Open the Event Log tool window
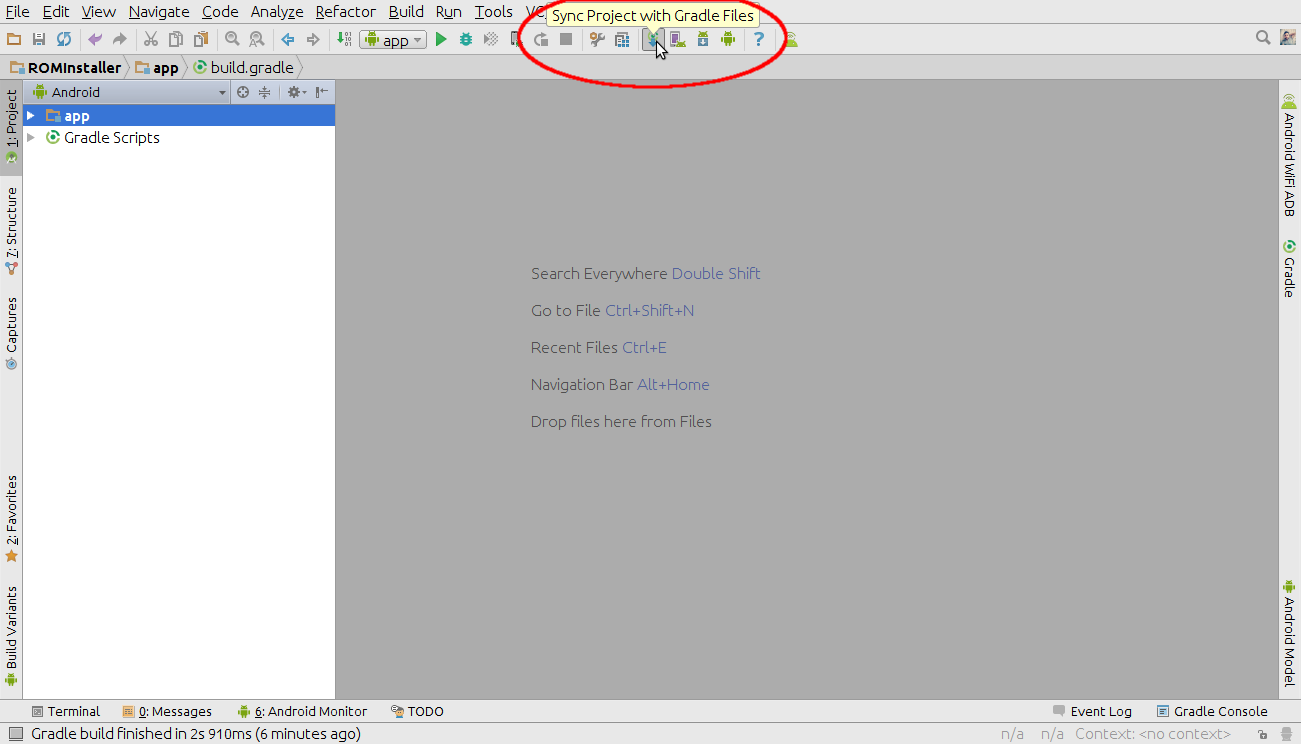 1092,712
